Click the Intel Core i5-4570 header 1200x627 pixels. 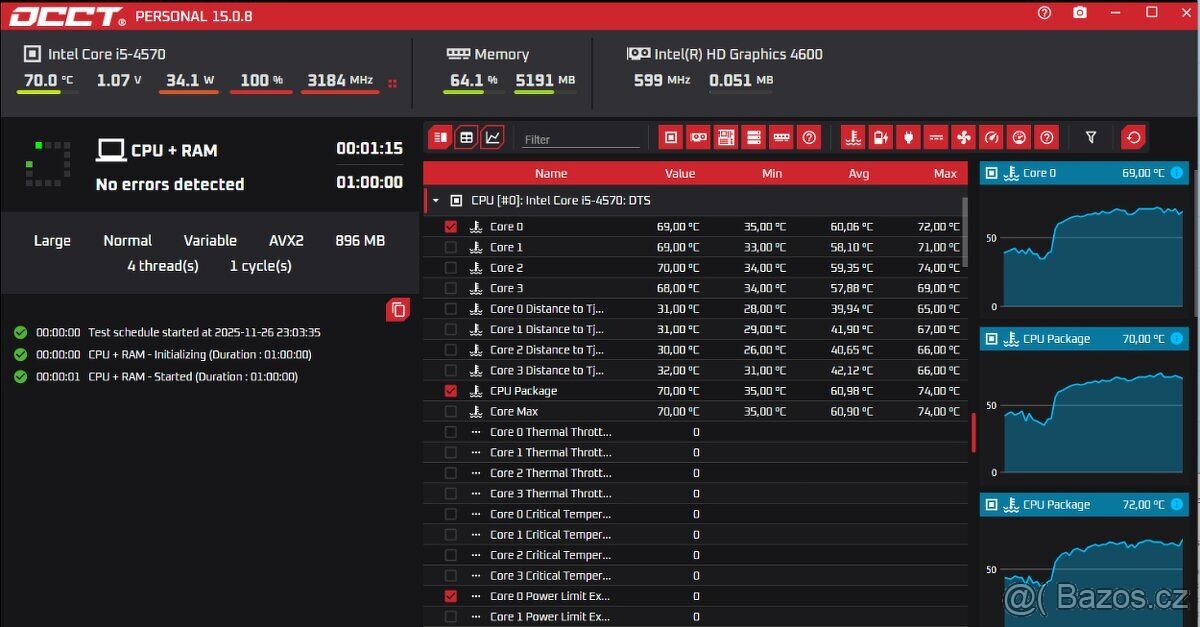95,54
